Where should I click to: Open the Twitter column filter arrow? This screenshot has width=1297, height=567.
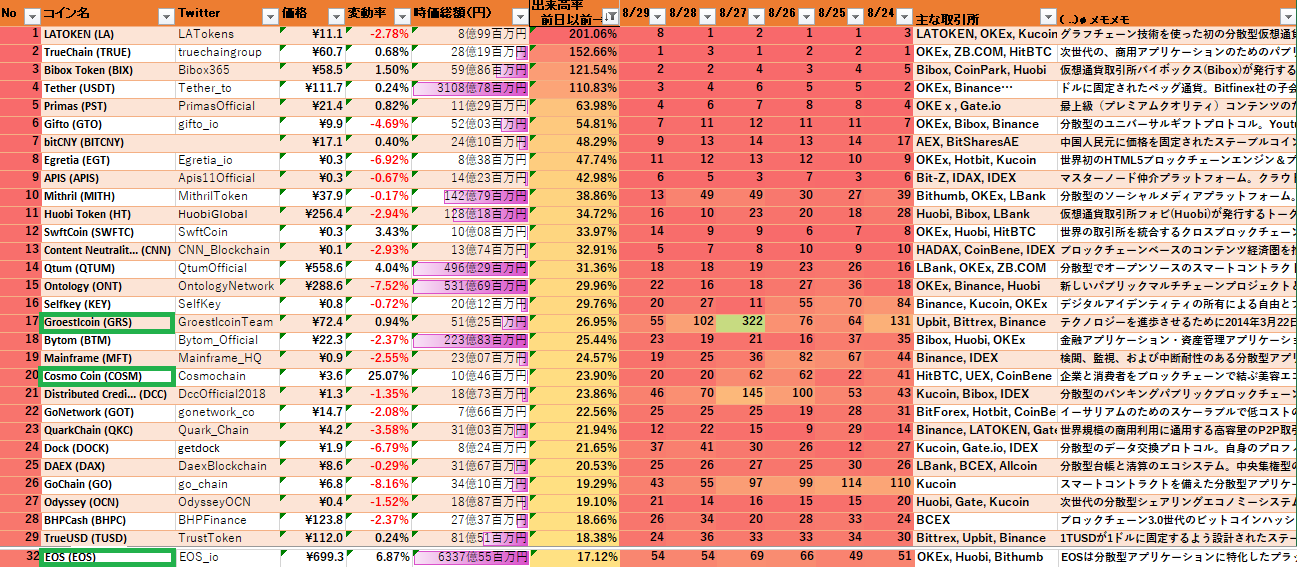[x=268, y=17]
